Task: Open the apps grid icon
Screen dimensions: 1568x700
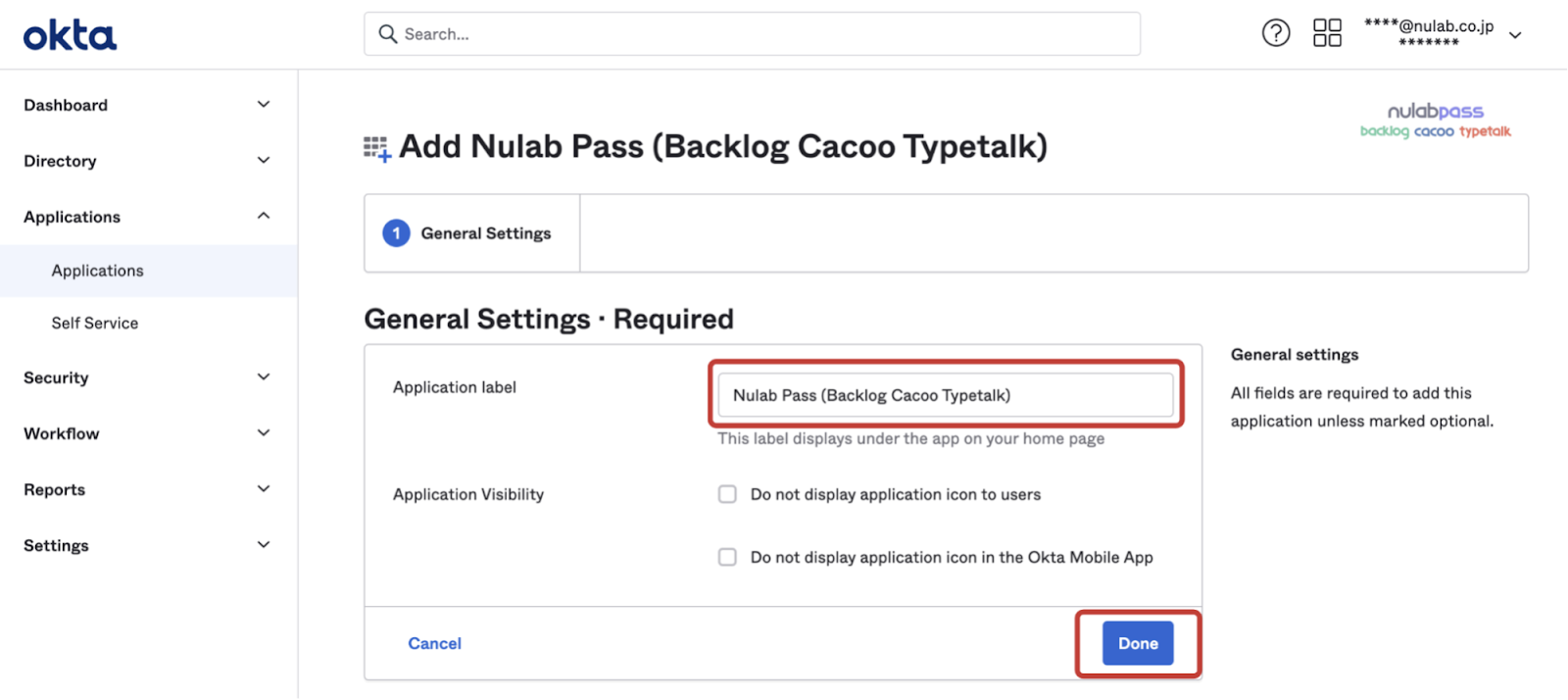Action: click(x=1327, y=33)
